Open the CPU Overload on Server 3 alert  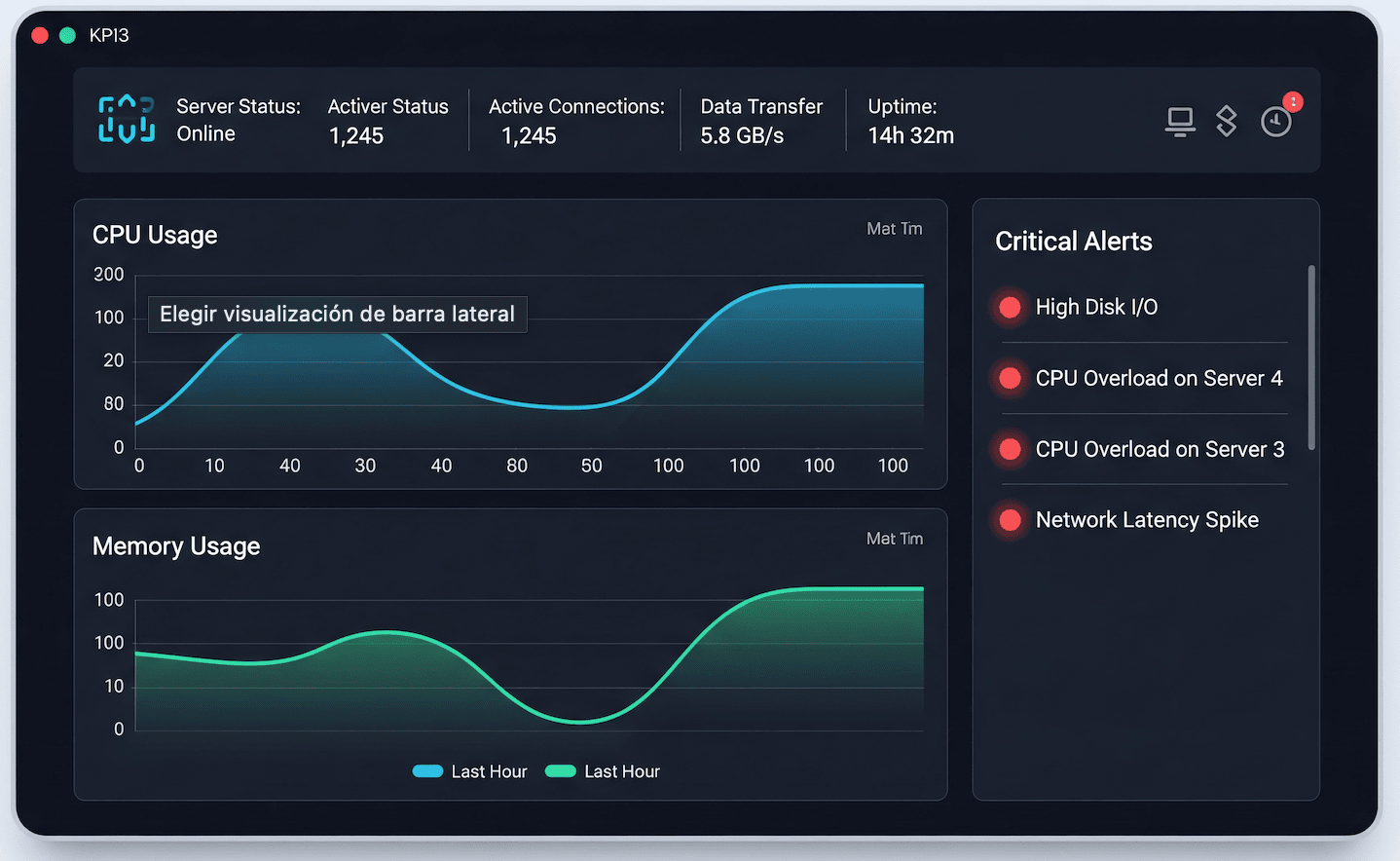(x=1160, y=449)
